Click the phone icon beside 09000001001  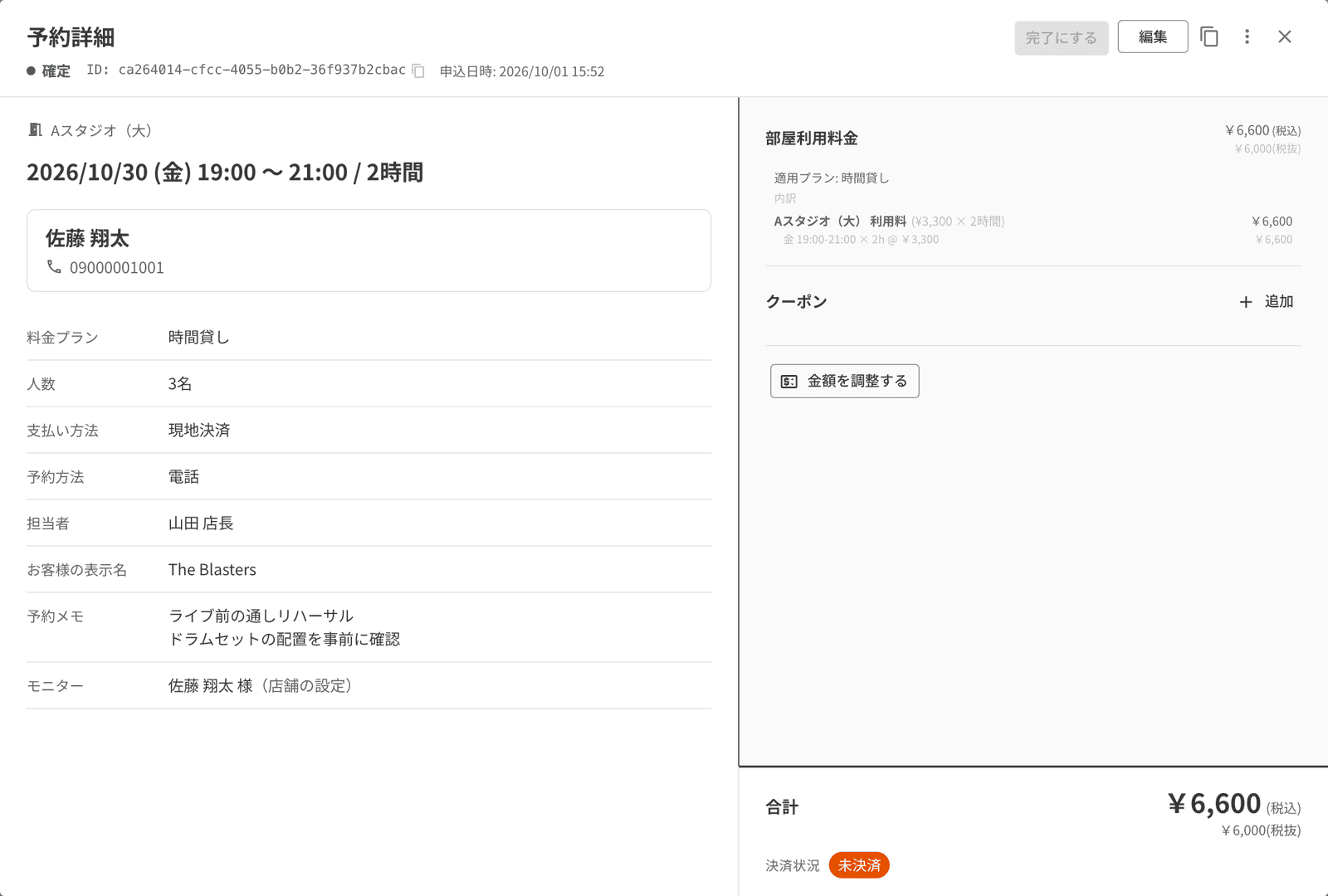[x=54, y=267]
